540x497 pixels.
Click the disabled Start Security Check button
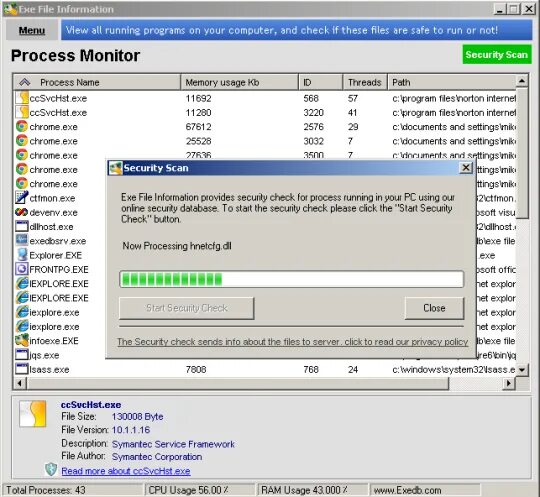click(x=187, y=308)
